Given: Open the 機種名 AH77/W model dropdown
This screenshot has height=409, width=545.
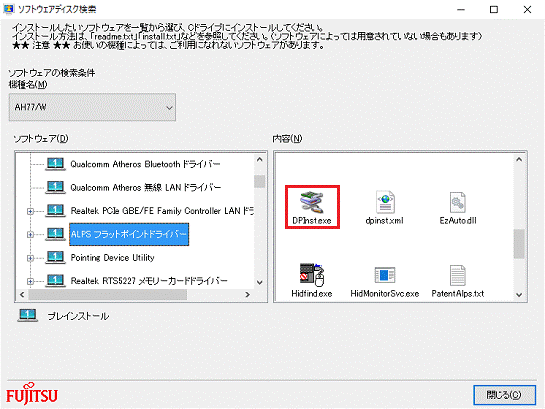Looking at the screenshot, I should click(92, 107).
